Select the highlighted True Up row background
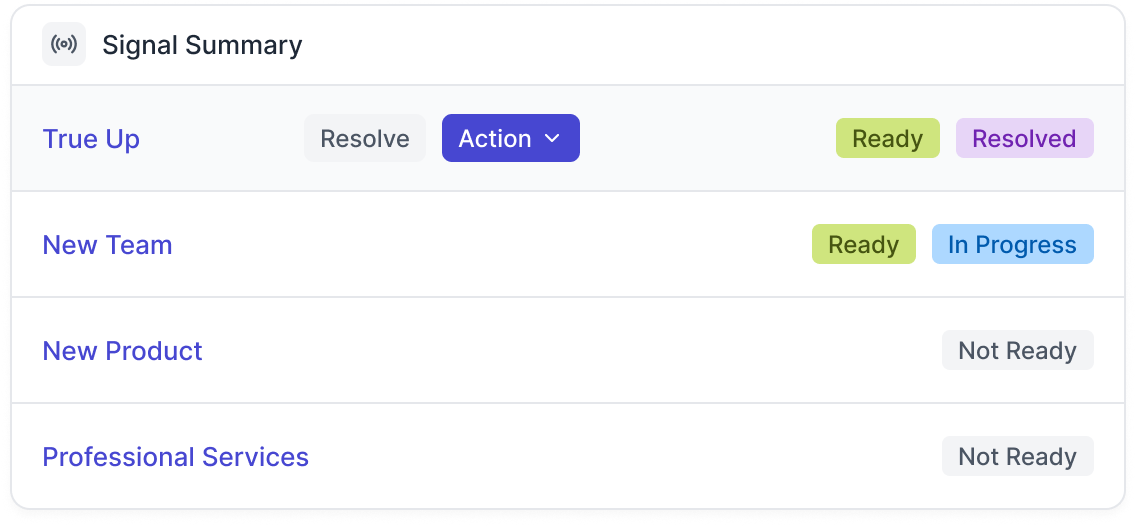The height and width of the screenshot is (526, 1136). tap(700, 139)
